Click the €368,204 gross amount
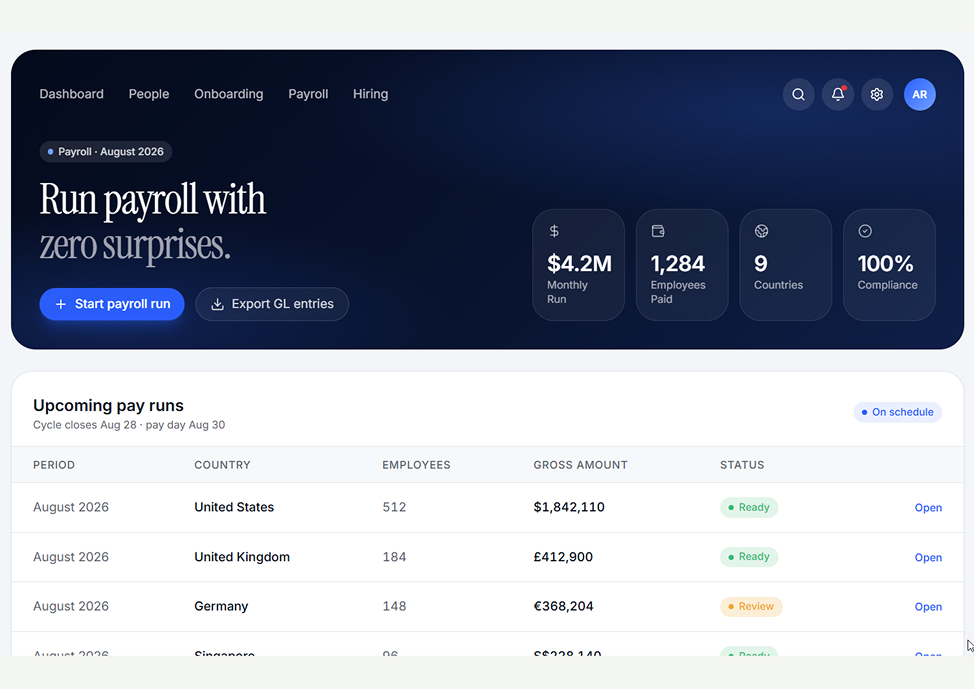Viewport: 974px width, 689px height. point(563,606)
